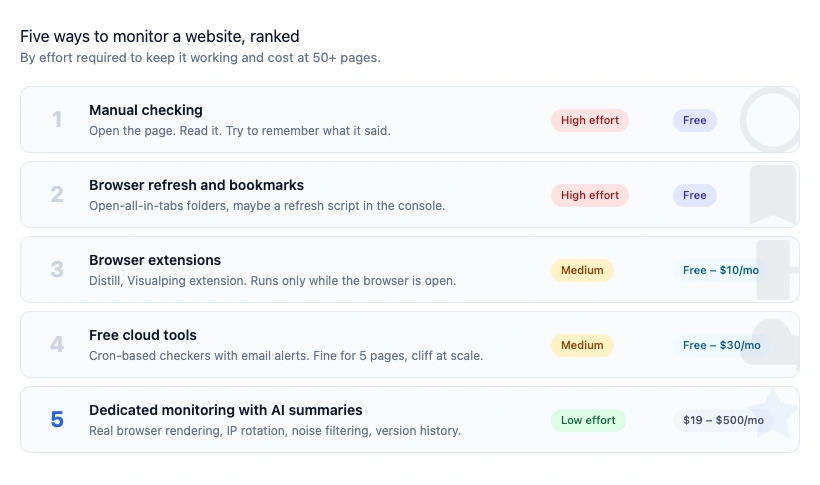Click the star icon in Dedicated monitoring row
Viewport: 820px width, 485px height.
click(773, 414)
